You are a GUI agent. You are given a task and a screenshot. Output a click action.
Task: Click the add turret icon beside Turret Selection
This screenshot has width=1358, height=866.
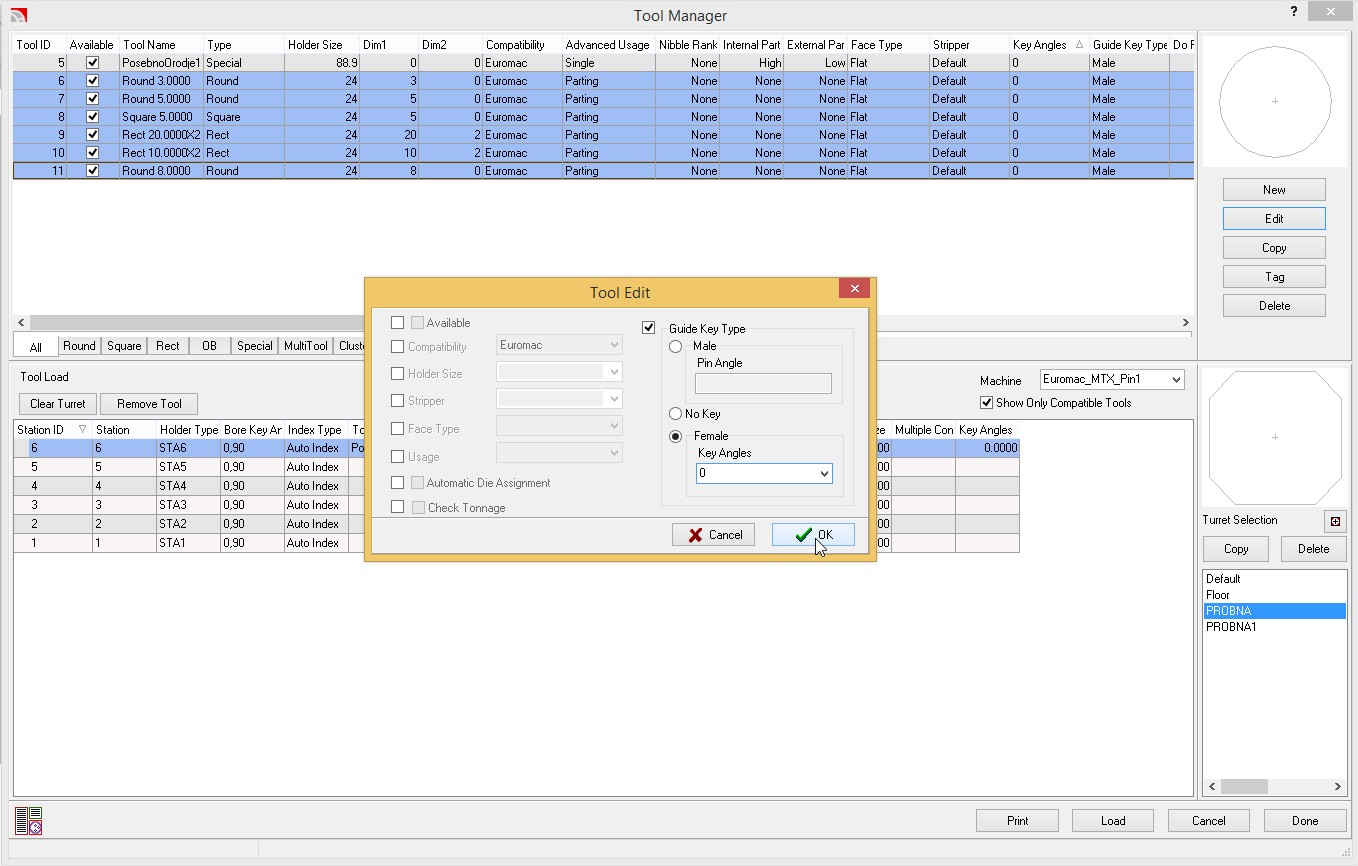pos(1334,521)
